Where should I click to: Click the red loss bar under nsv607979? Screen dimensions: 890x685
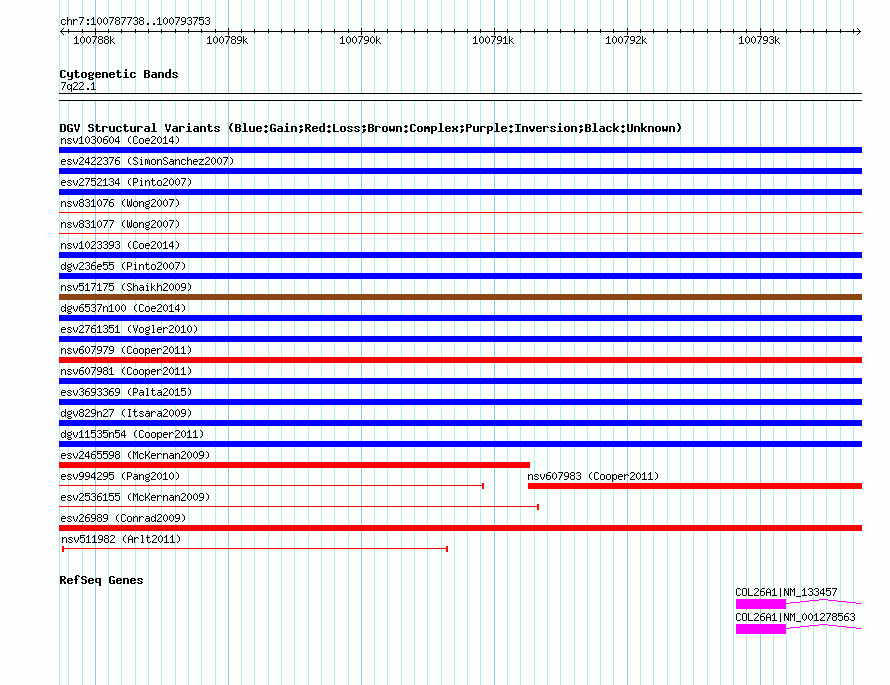pyautogui.click(x=460, y=360)
